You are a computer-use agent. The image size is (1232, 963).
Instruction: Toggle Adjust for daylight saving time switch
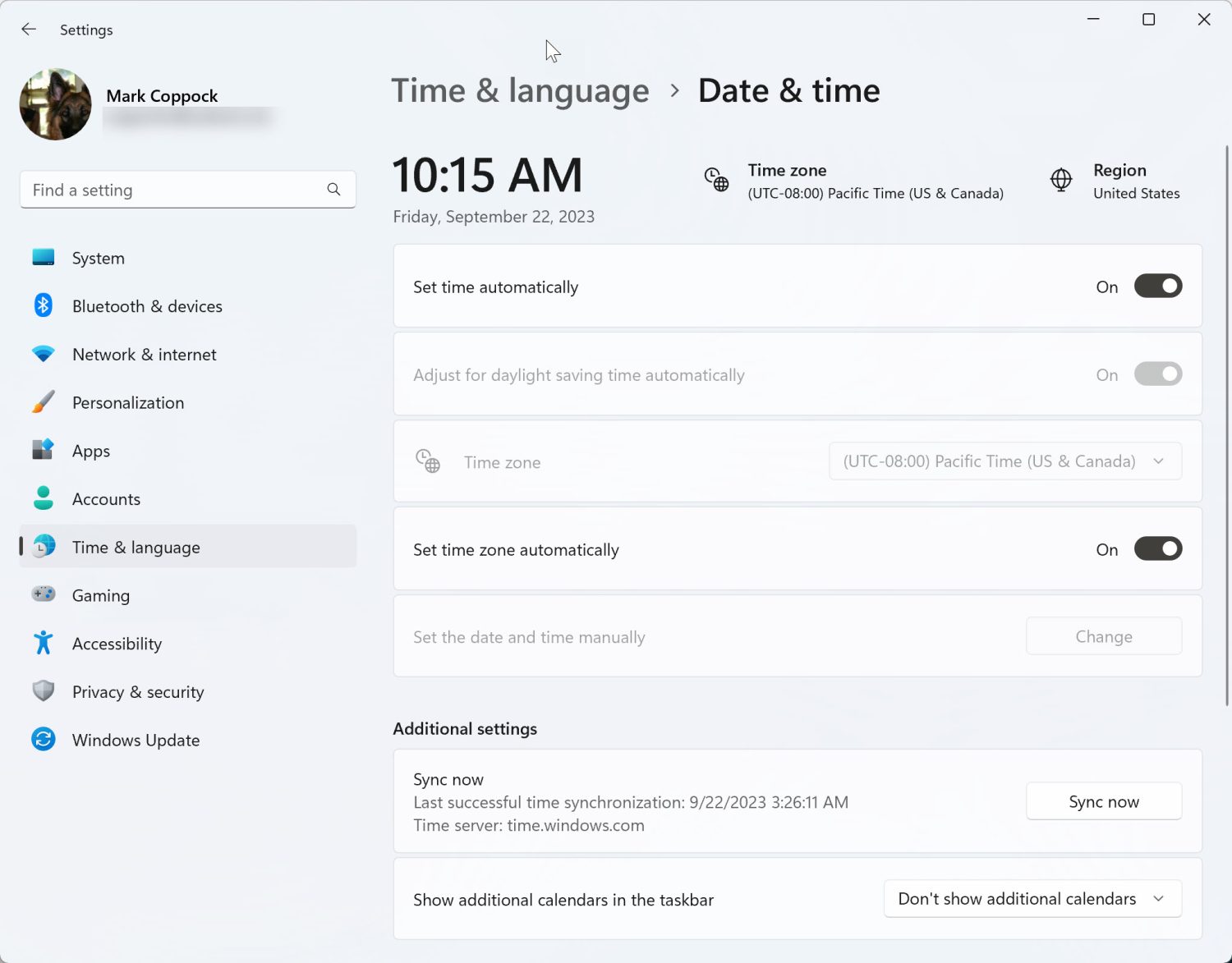(1158, 374)
